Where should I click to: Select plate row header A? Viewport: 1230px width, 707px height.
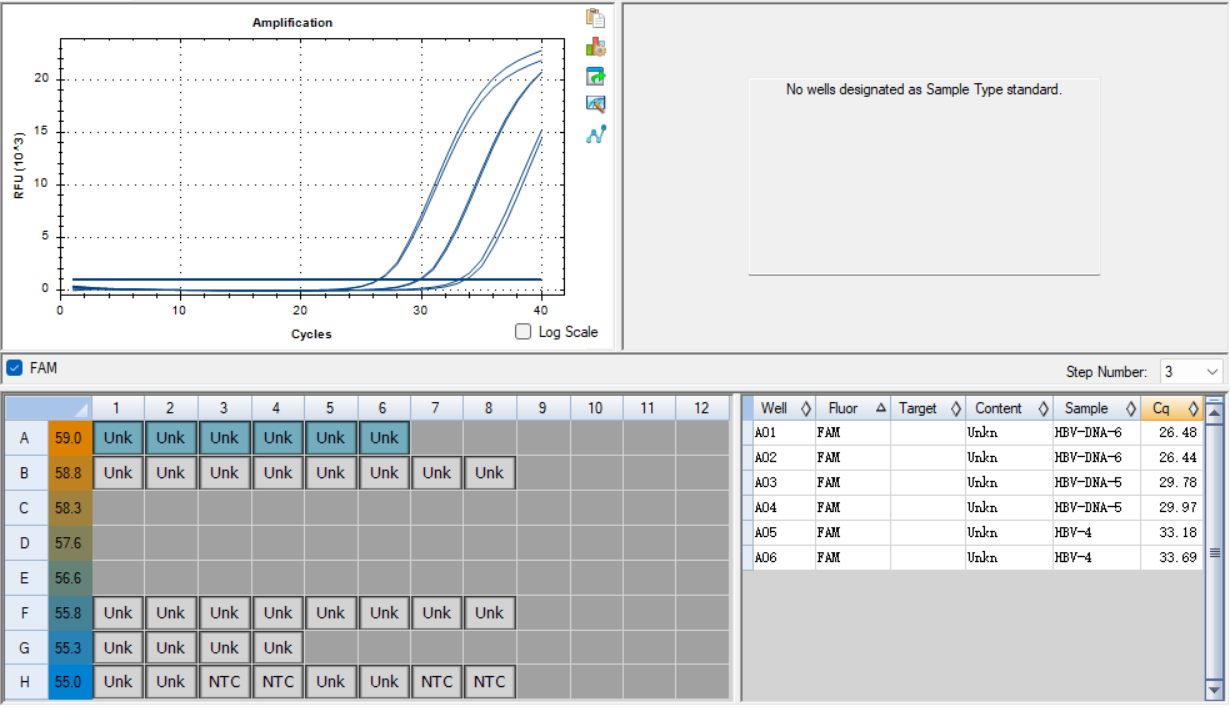click(x=25, y=438)
